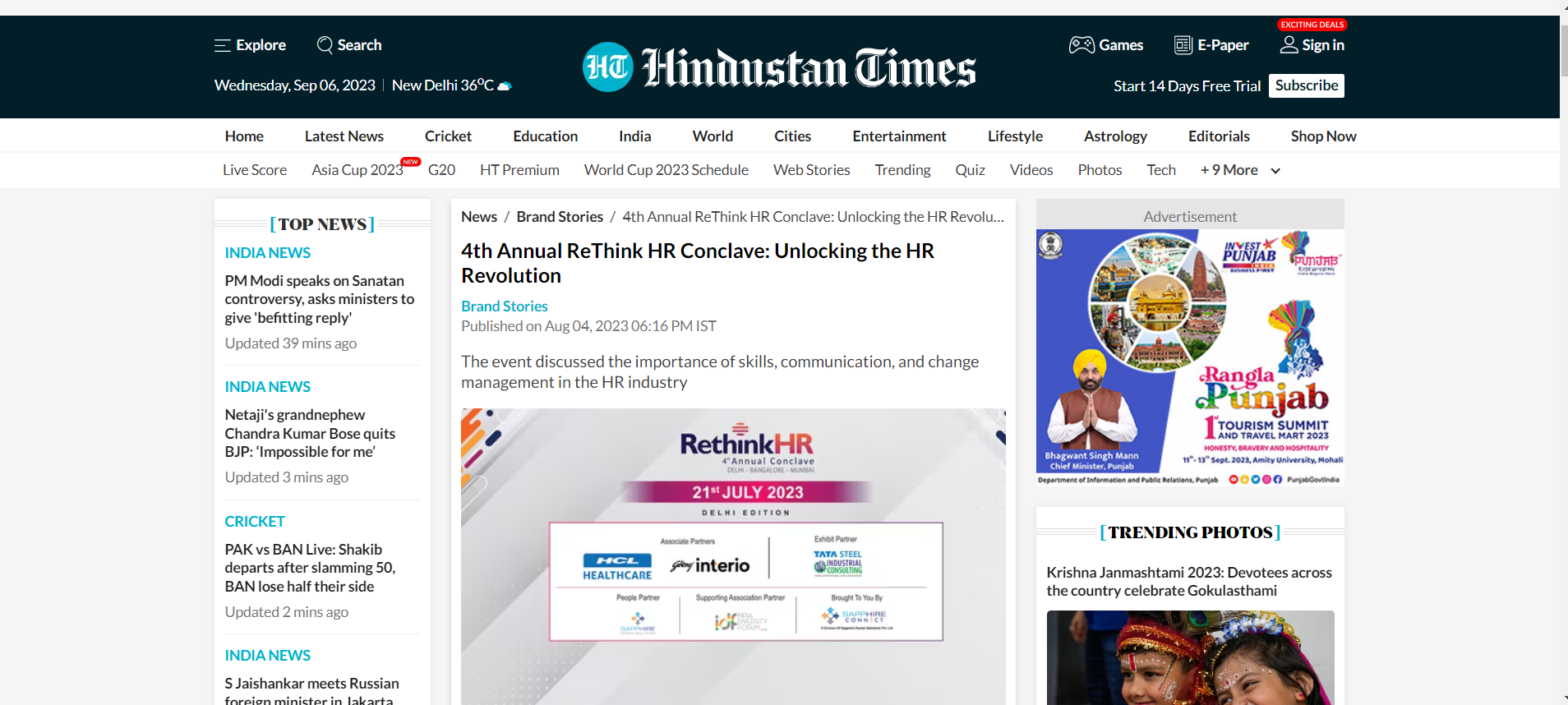Click the E-Paper newspaper icon

(x=1183, y=45)
